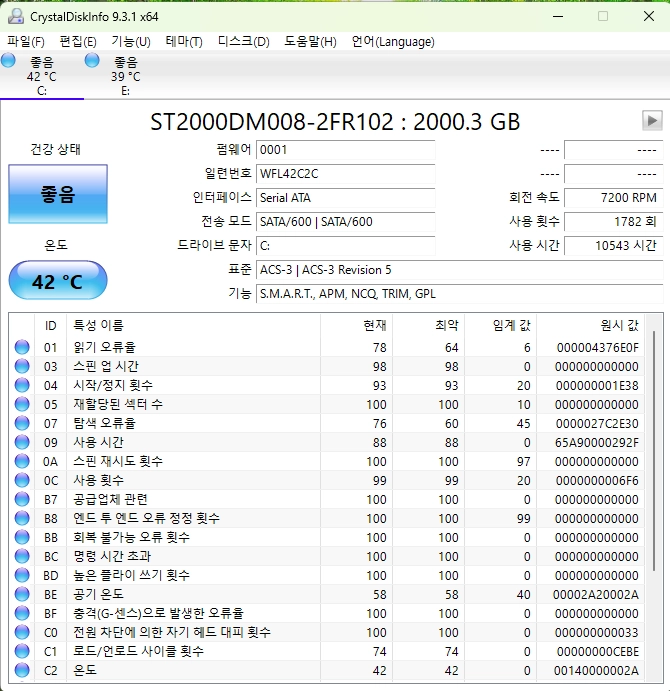Viewport: 670px width, 691px height.
Task: Click the 임계 값 column header
Action: point(500,325)
